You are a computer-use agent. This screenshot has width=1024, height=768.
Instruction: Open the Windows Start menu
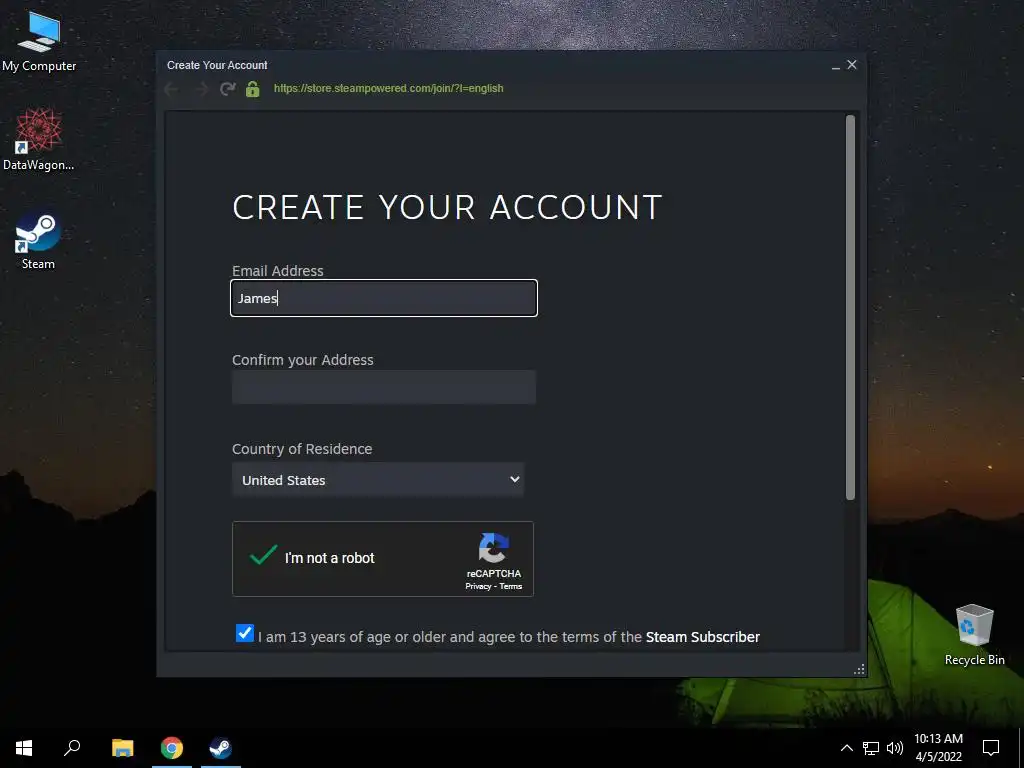pyautogui.click(x=24, y=748)
